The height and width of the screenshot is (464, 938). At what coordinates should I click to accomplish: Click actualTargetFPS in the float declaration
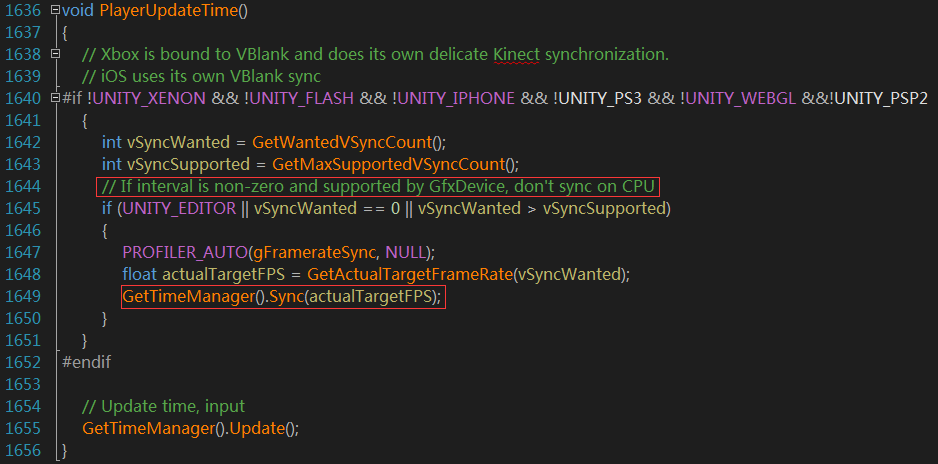(x=226, y=274)
